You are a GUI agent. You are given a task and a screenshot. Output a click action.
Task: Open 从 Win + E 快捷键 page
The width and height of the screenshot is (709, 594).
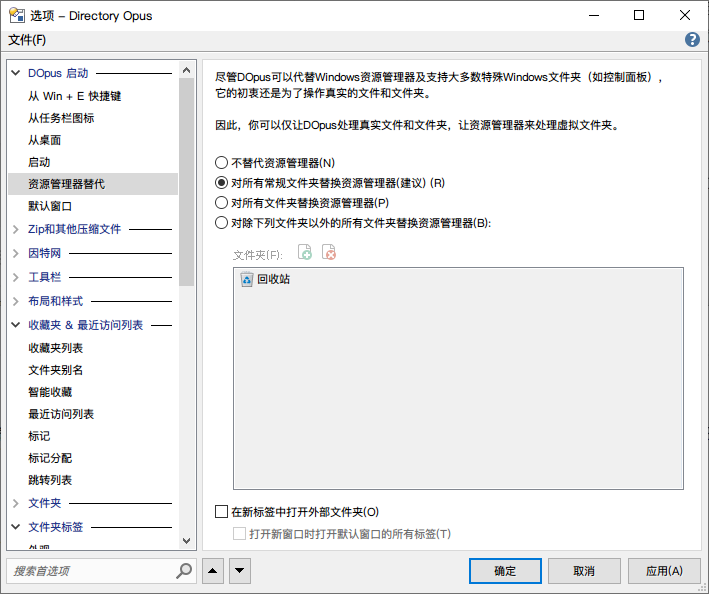tap(75, 96)
